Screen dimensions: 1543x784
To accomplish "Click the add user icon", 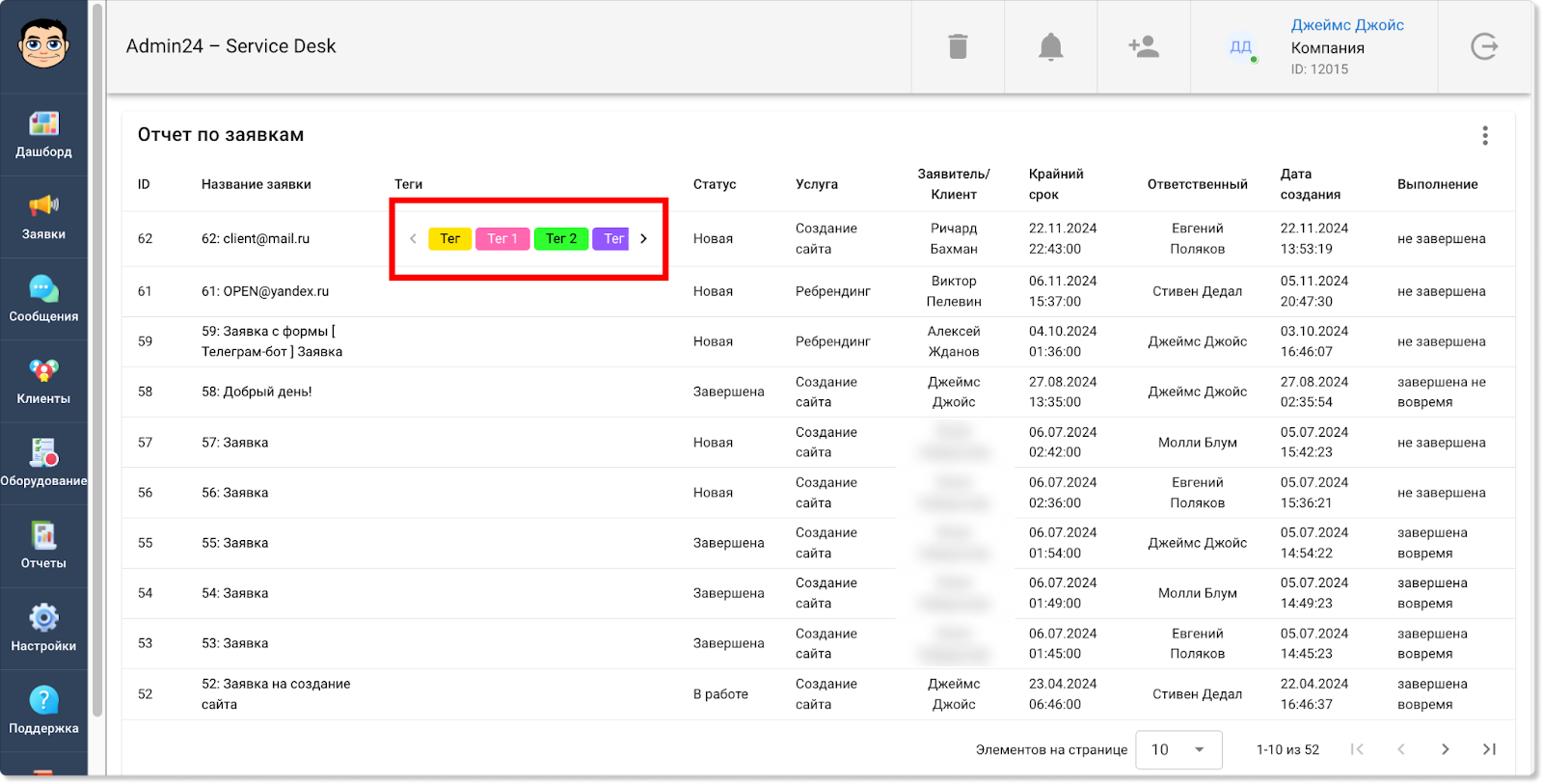I will pos(1144,46).
